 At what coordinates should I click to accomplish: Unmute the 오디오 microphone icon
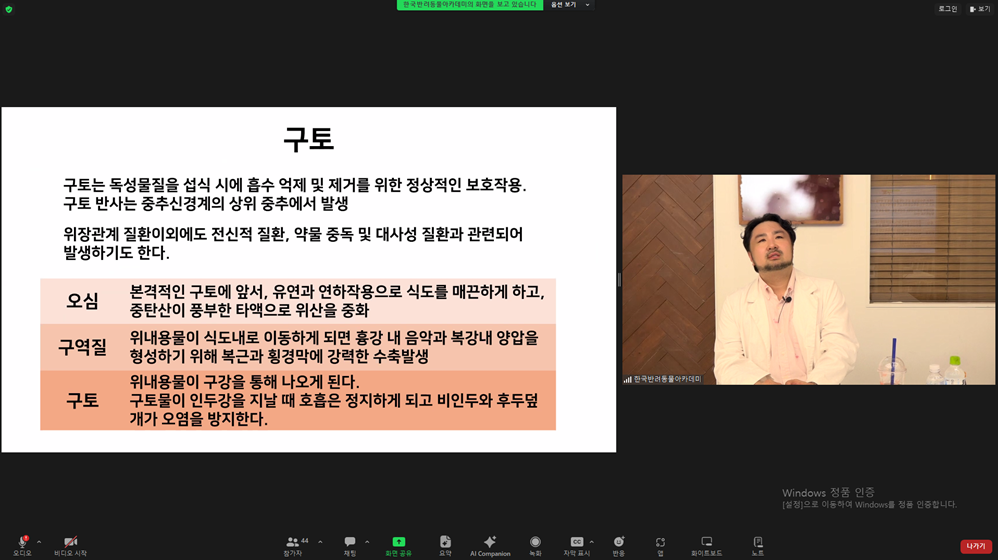tap(22, 542)
